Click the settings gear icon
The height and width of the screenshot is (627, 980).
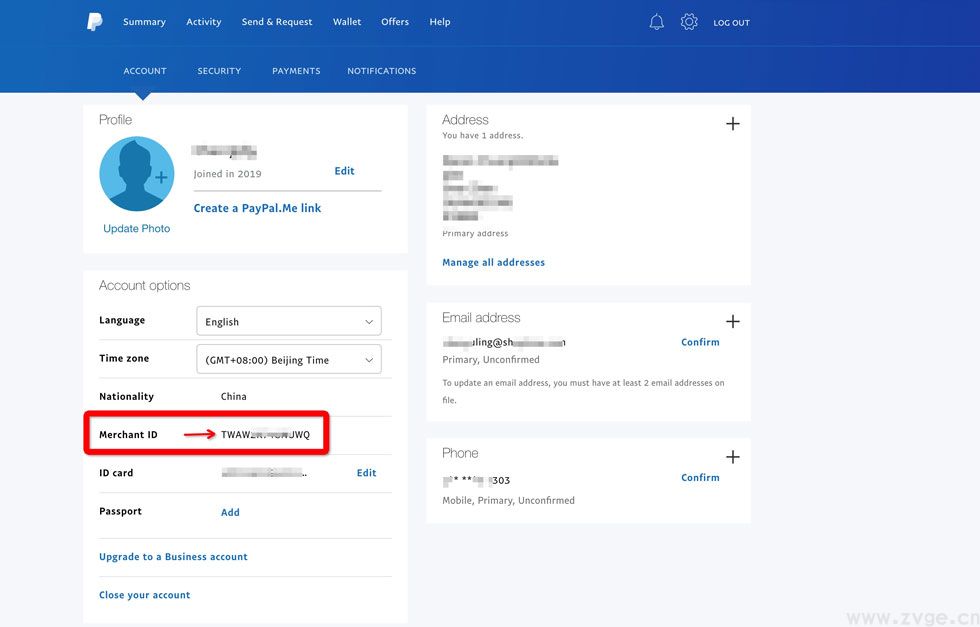click(x=689, y=21)
